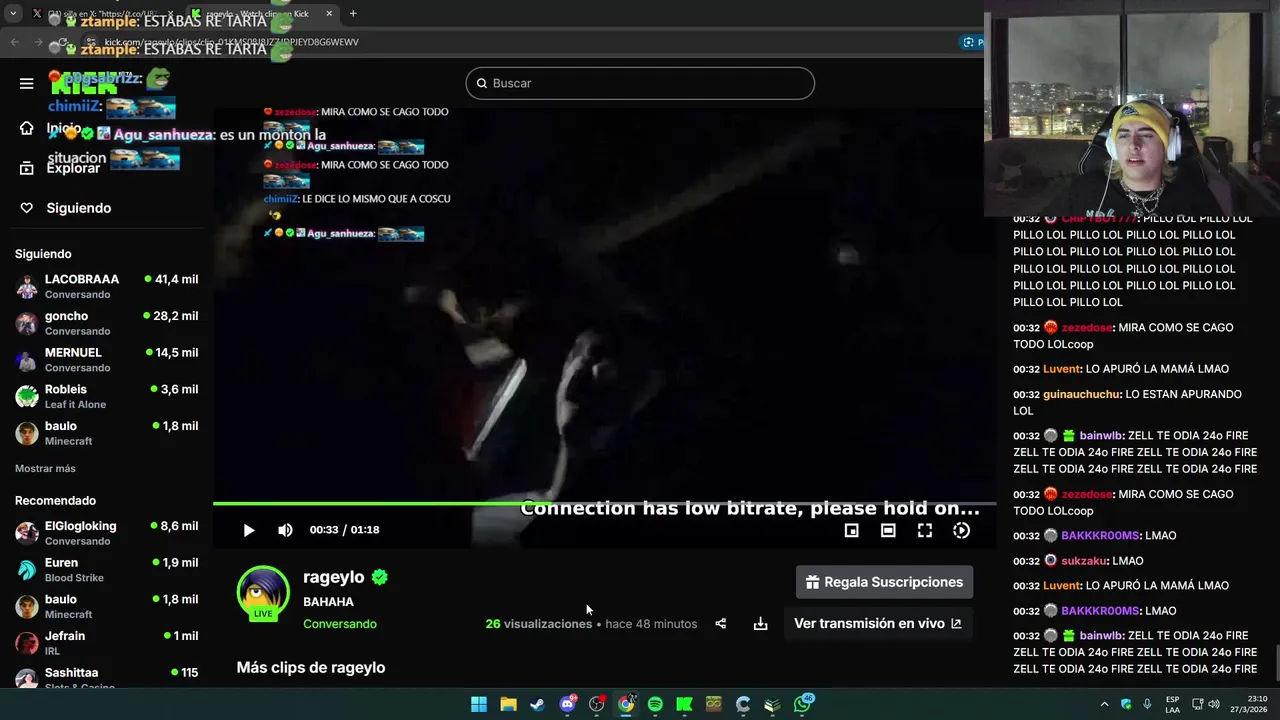Open File Explorer from taskbar
The image size is (1280, 720).
[x=508, y=704]
